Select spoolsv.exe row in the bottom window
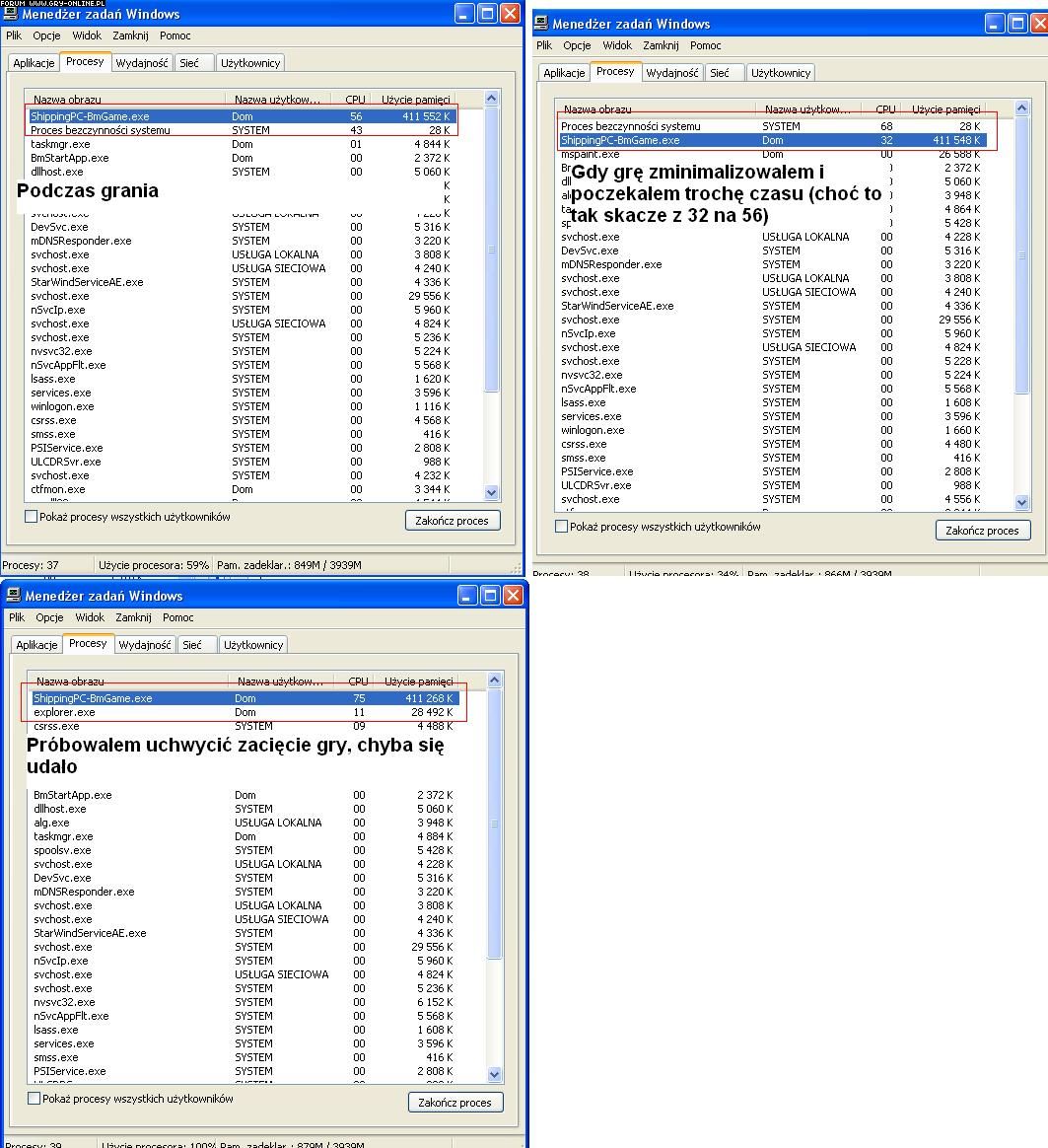The height and width of the screenshot is (1148, 1048). click(x=245, y=851)
